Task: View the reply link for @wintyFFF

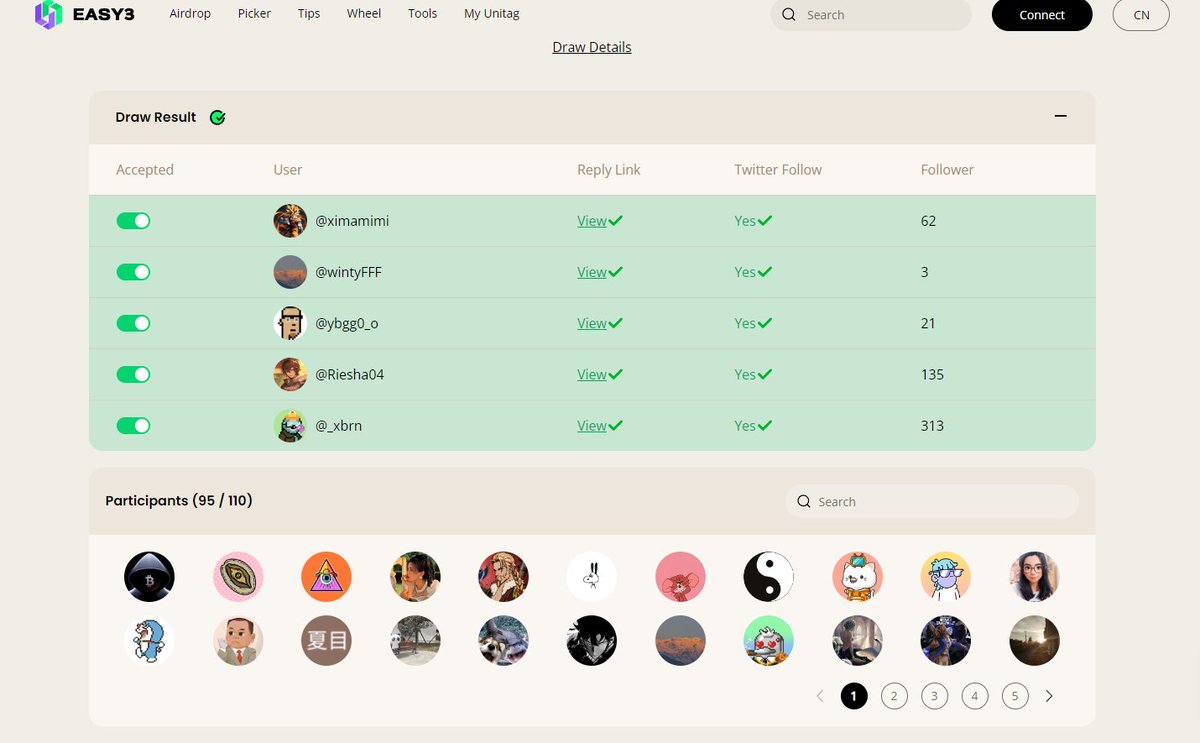Action: (592, 272)
